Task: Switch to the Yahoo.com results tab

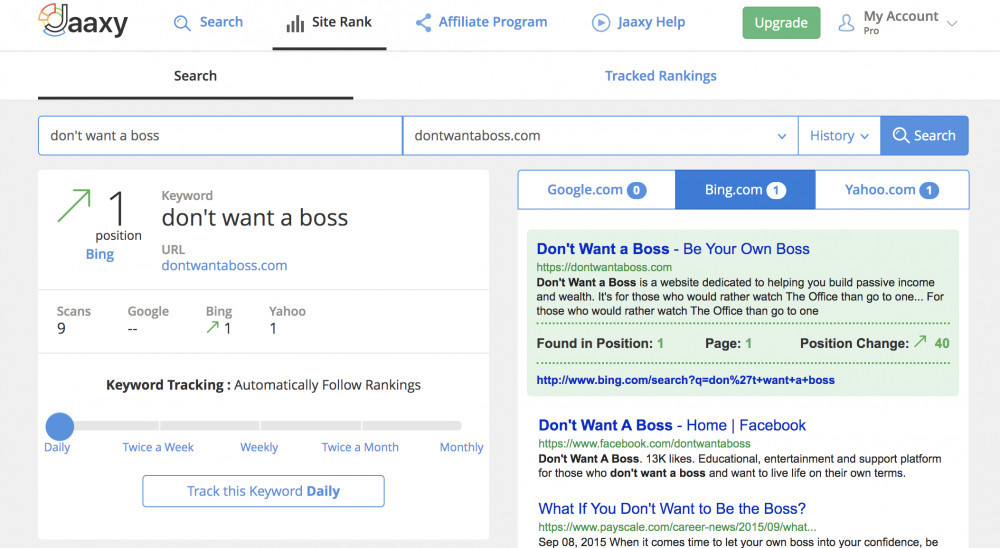Action: pos(892,189)
